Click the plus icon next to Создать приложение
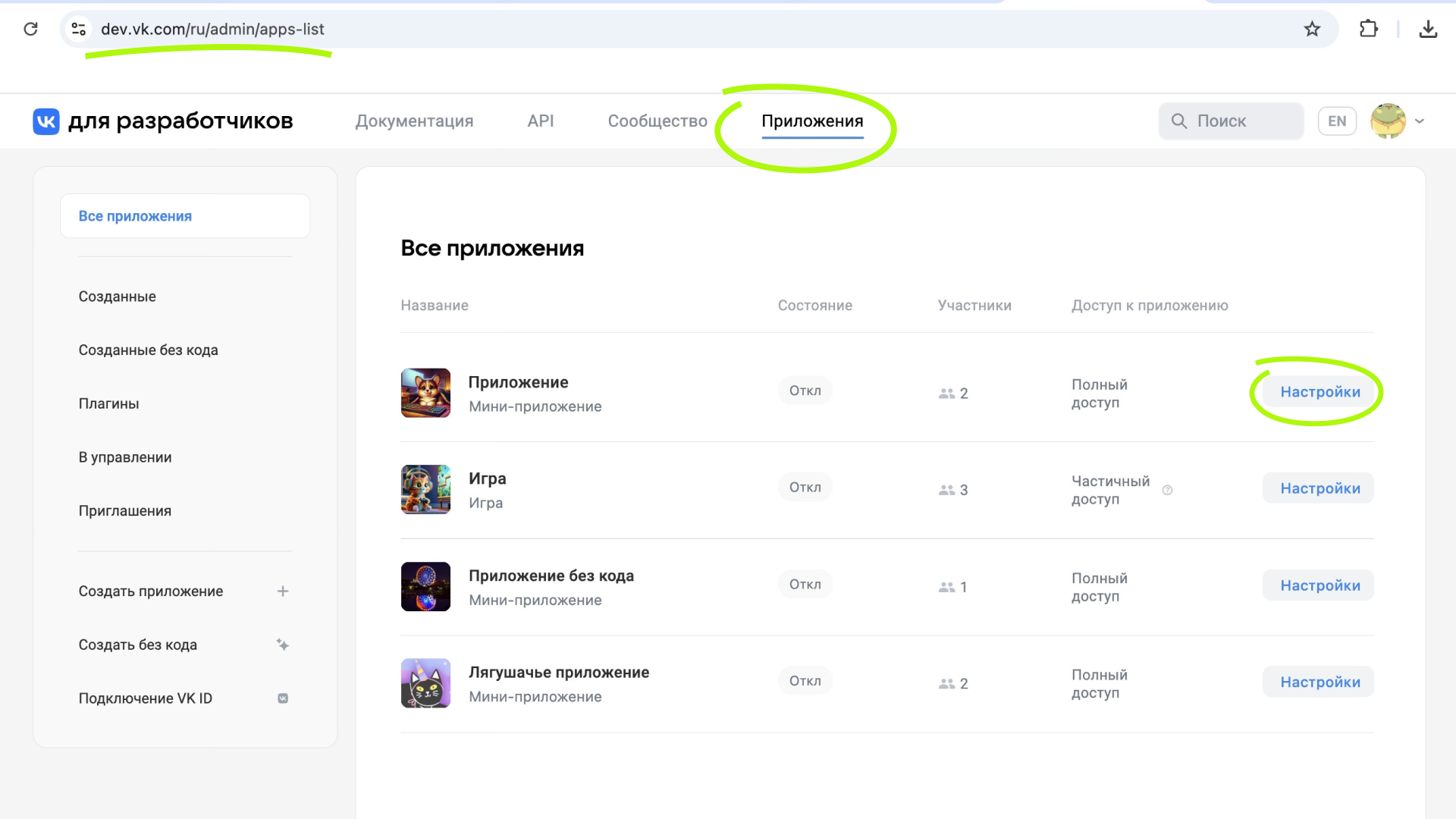Viewport: 1456px width, 819px height. coord(283,591)
